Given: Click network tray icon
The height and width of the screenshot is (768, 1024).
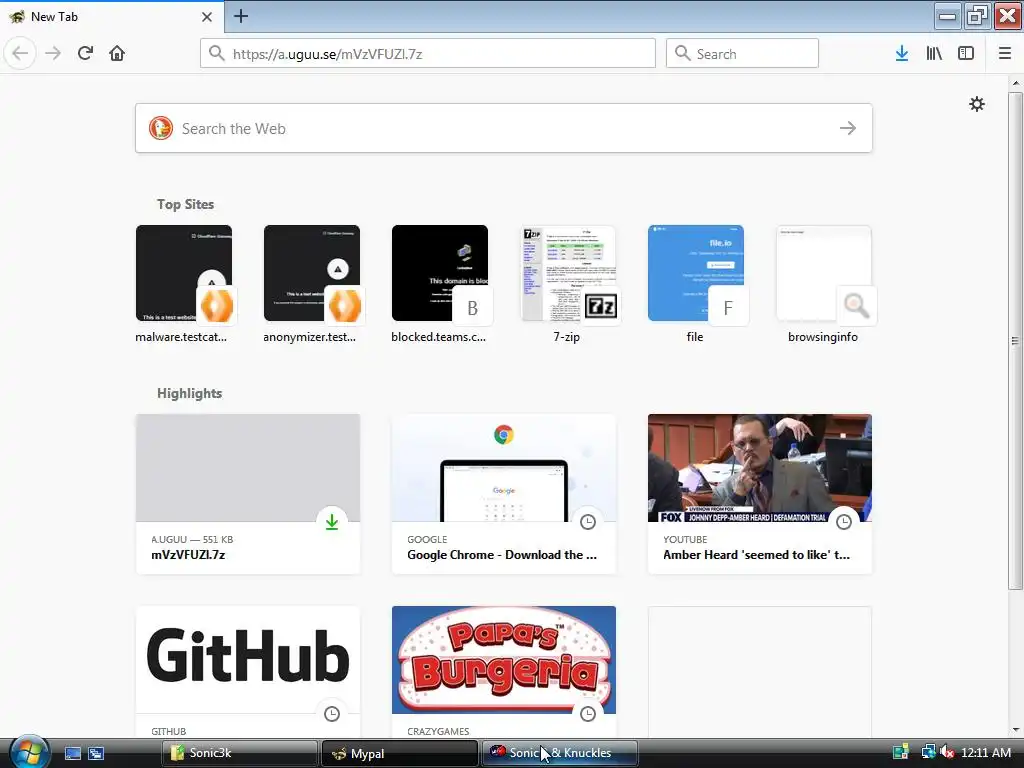Looking at the screenshot, I should coord(928,752).
